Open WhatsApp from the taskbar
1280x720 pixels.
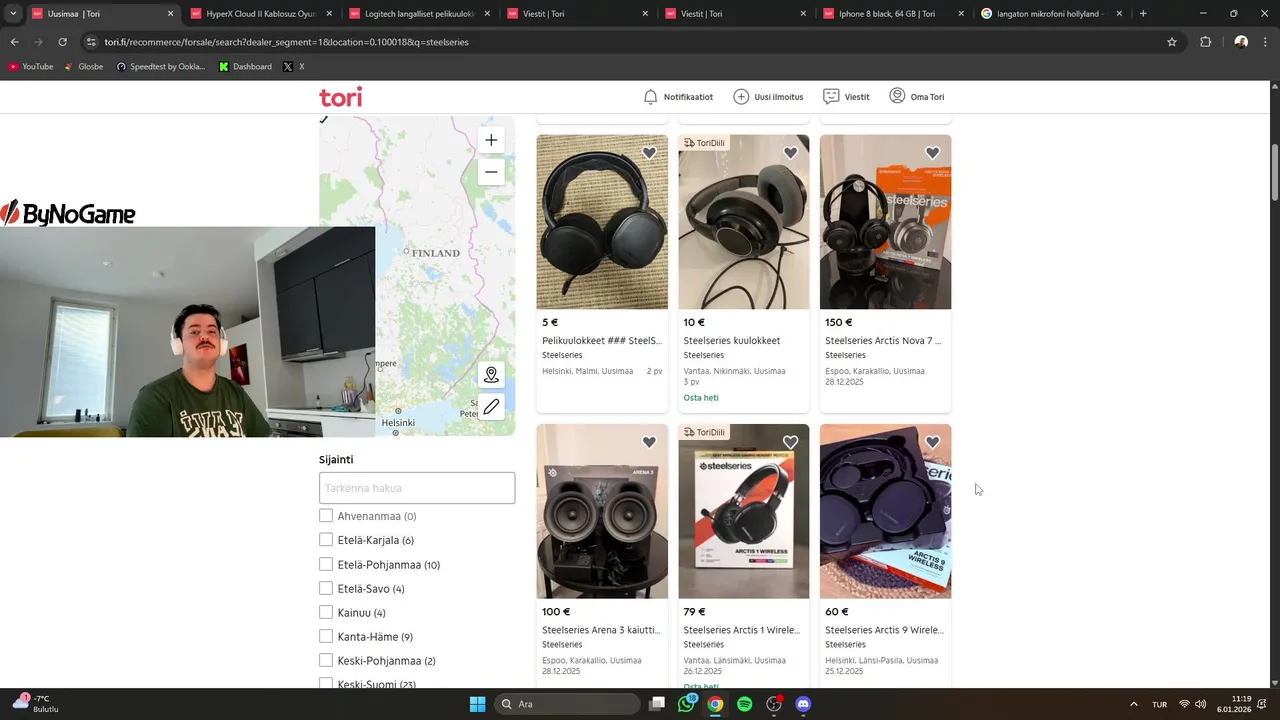pyautogui.click(x=686, y=704)
